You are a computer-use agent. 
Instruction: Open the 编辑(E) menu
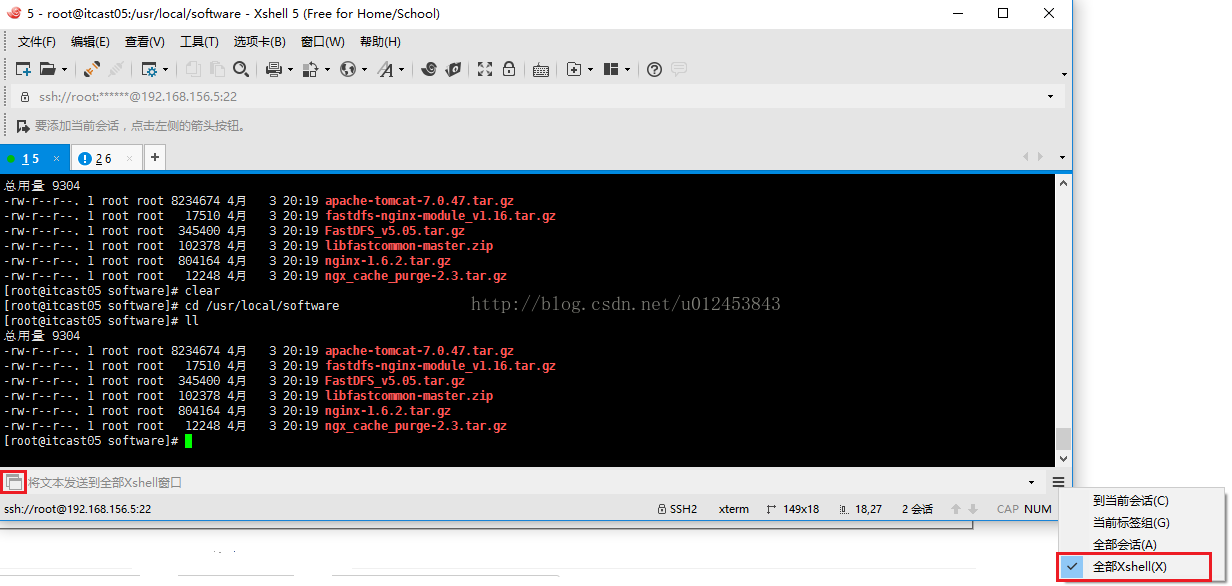coord(90,42)
